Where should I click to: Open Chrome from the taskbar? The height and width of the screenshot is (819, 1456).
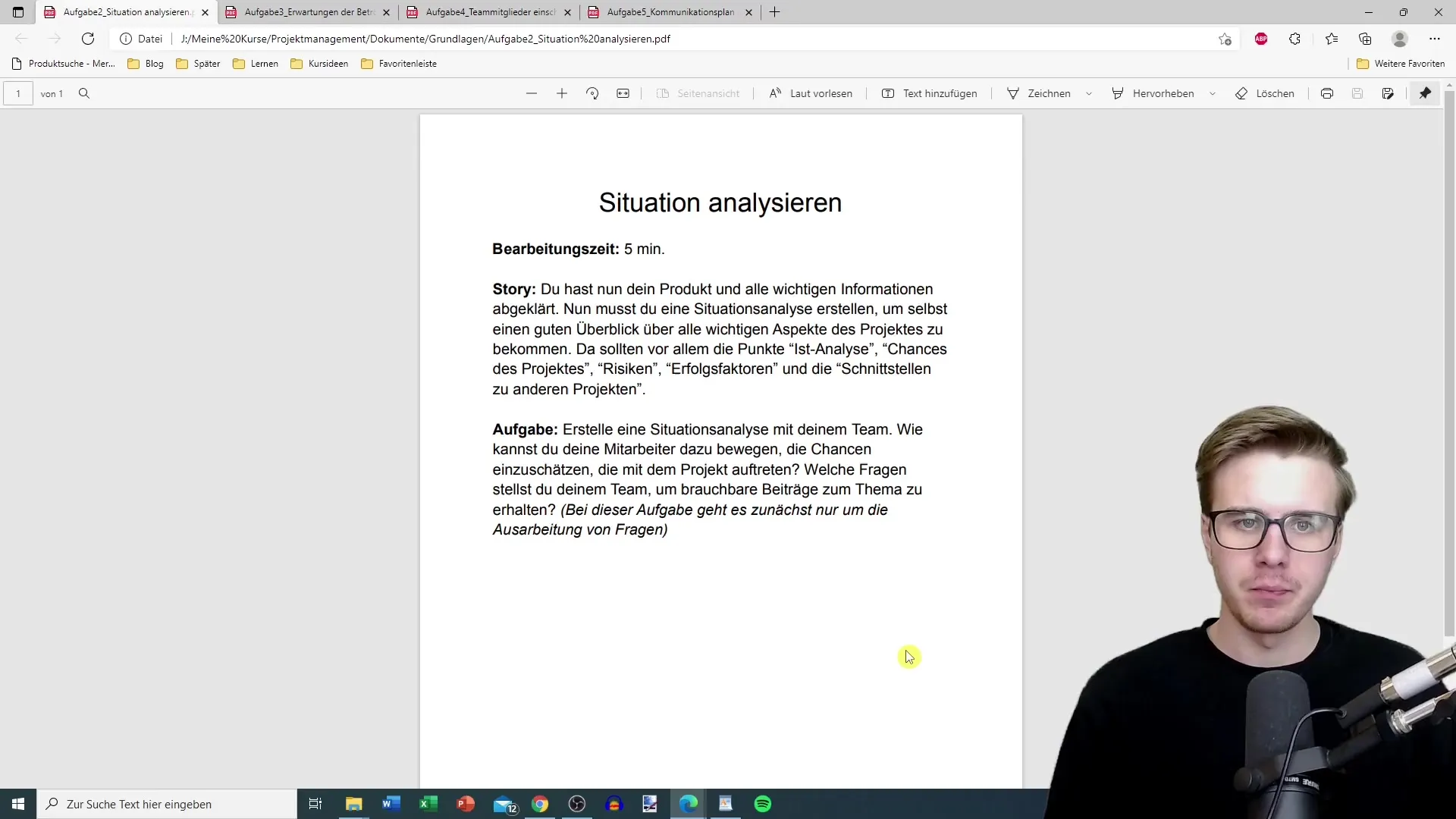pyautogui.click(x=540, y=804)
